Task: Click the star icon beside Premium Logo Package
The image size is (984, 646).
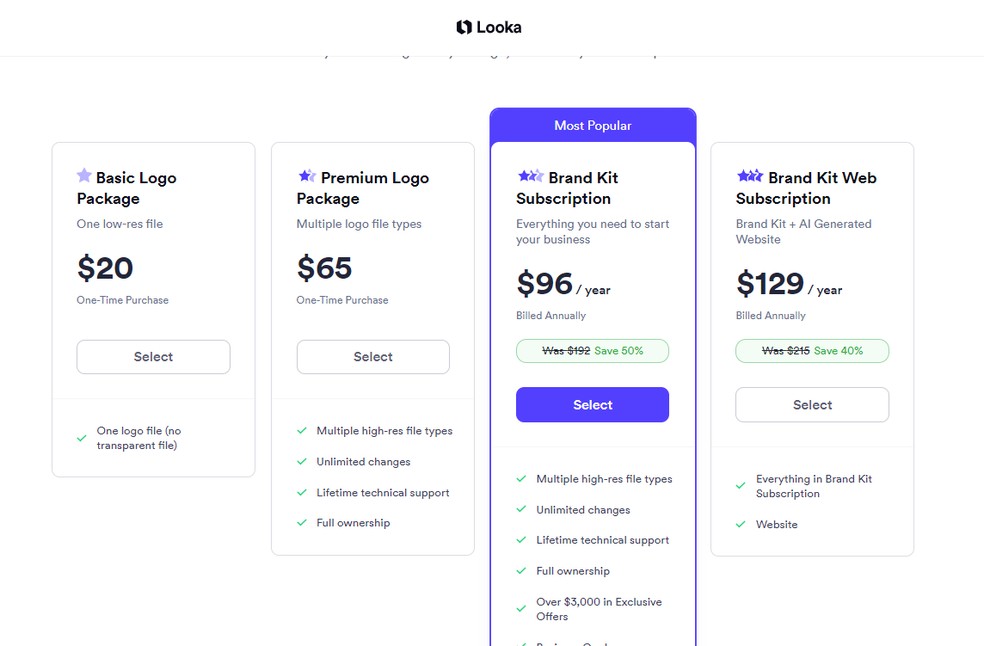Action: [x=306, y=177]
